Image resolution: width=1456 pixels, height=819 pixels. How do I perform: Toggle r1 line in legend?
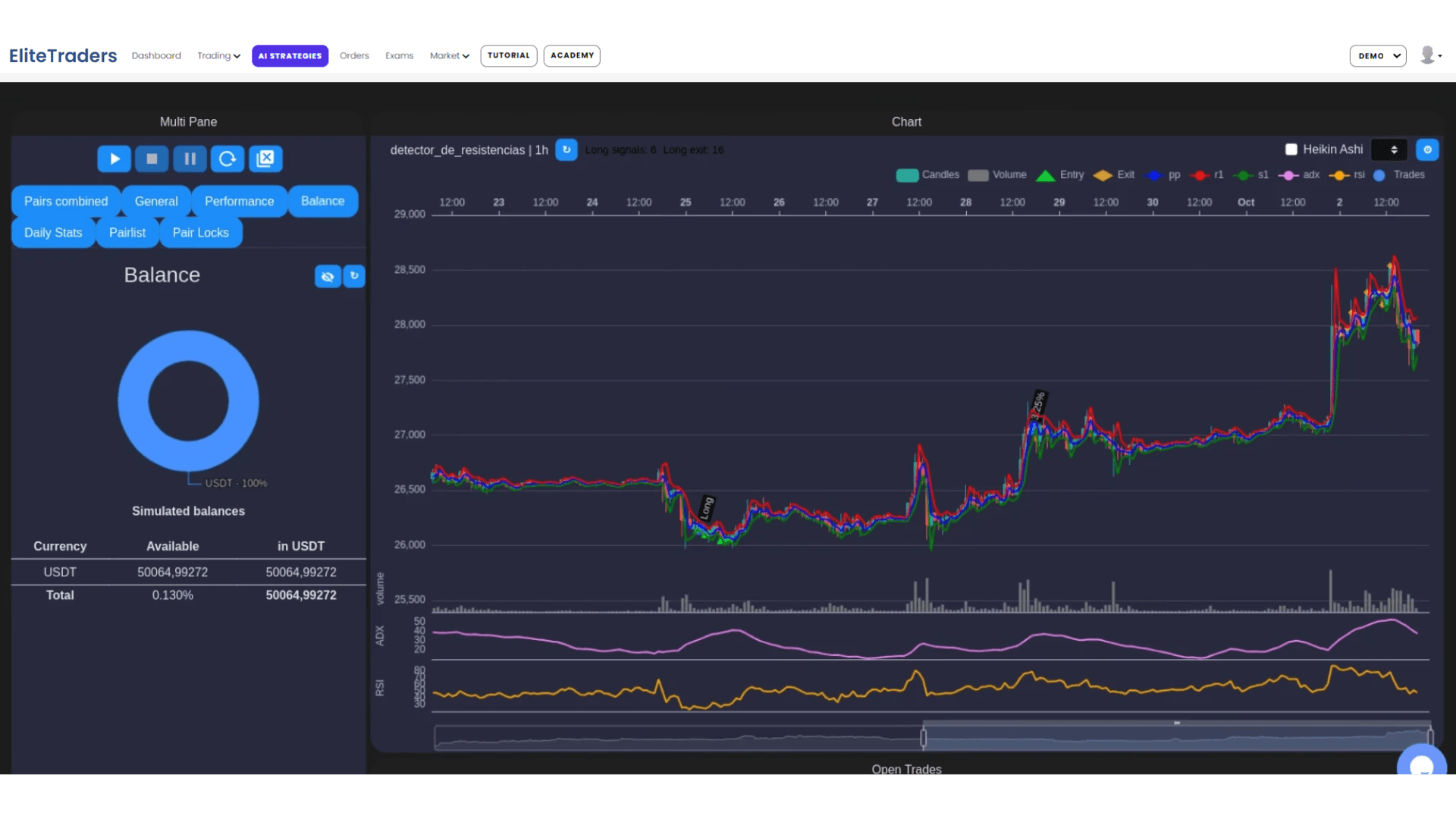(x=1207, y=175)
